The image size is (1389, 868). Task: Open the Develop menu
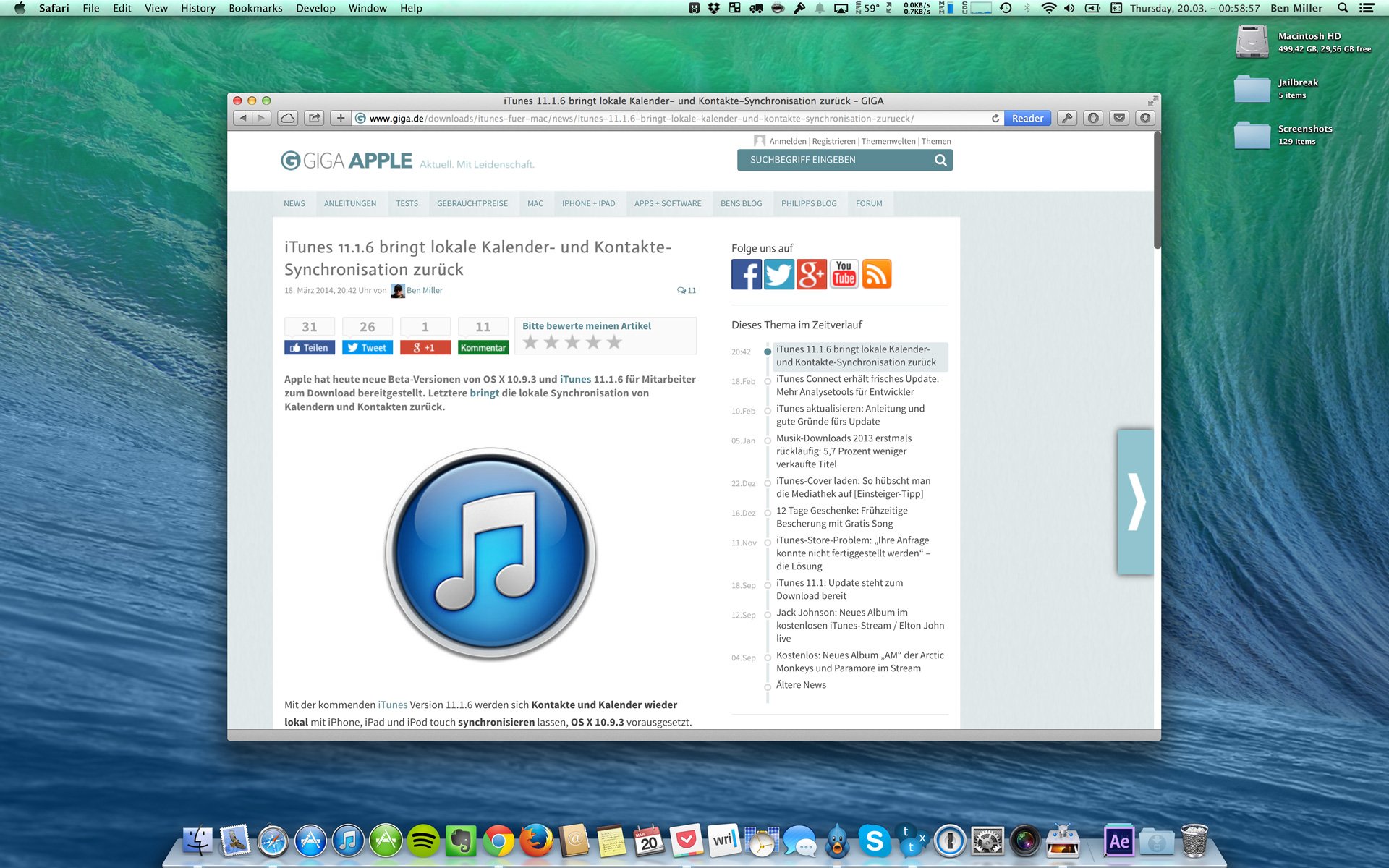pyautogui.click(x=315, y=8)
